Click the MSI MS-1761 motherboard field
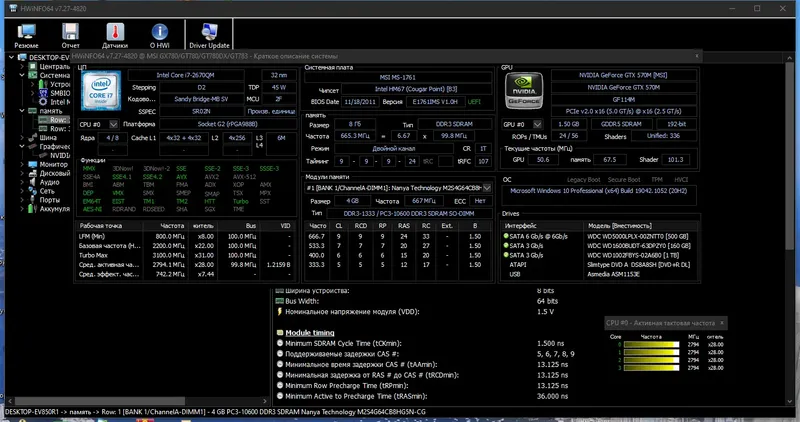The width and height of the screenshot is (800, 422). click(x=398, y=78)
